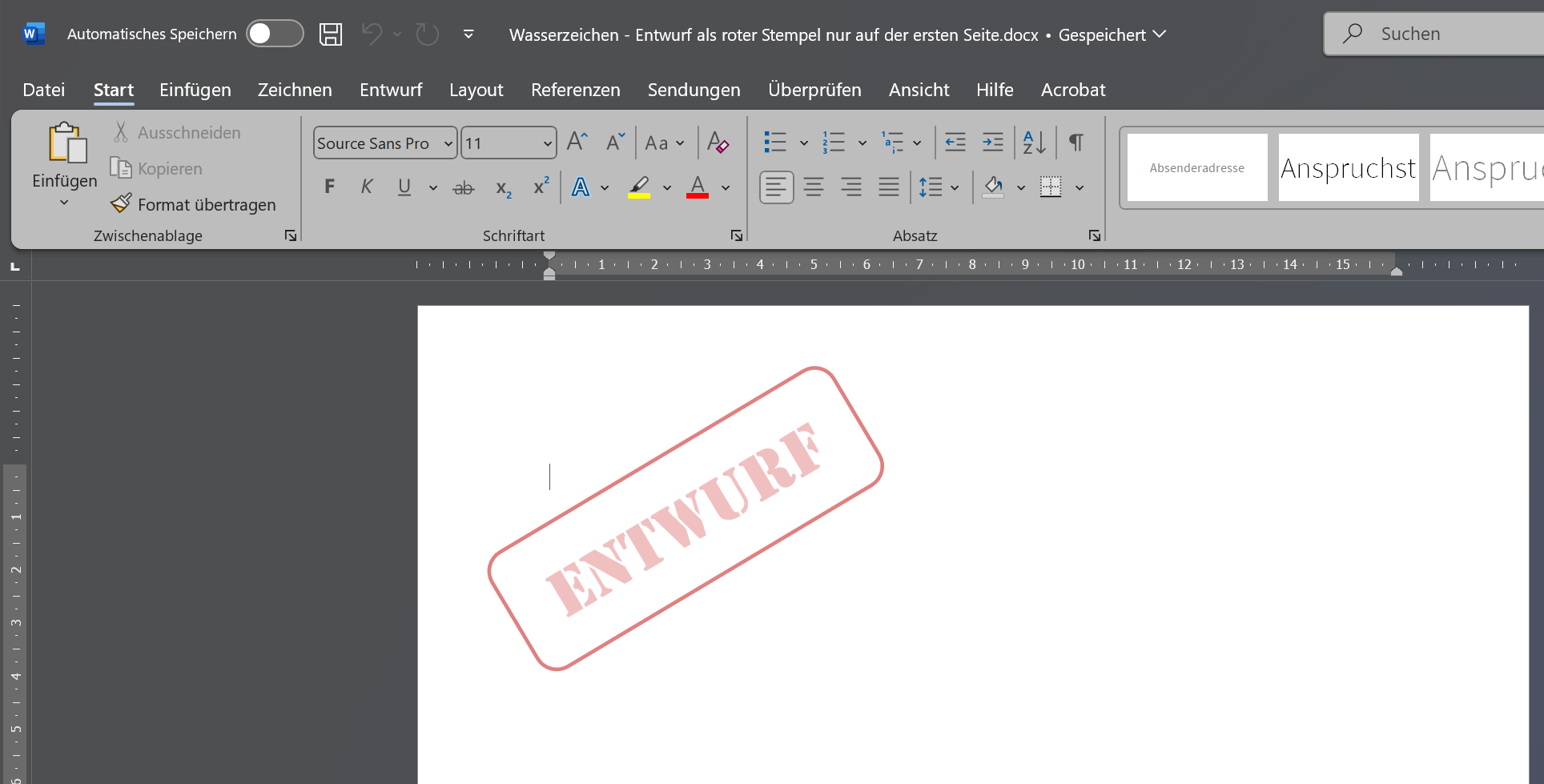Increase font size with A-up icon
This screenshot has width=1544, height=784.
pyautogui.click(x=577, y=143)
